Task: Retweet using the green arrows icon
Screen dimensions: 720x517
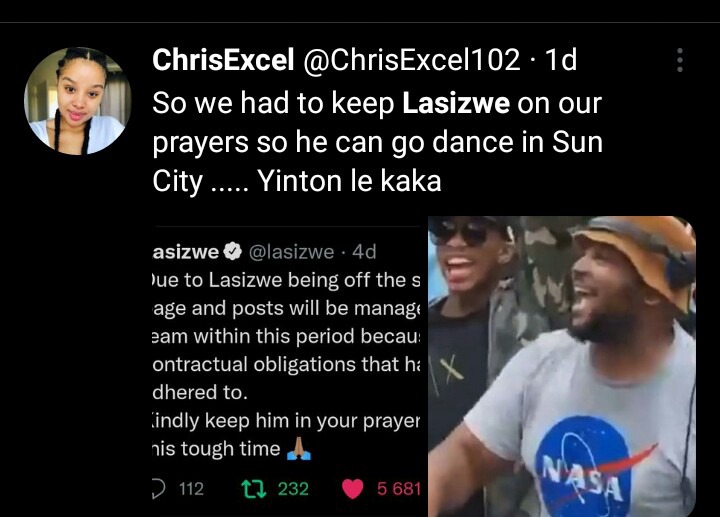Action: [254, 489]
